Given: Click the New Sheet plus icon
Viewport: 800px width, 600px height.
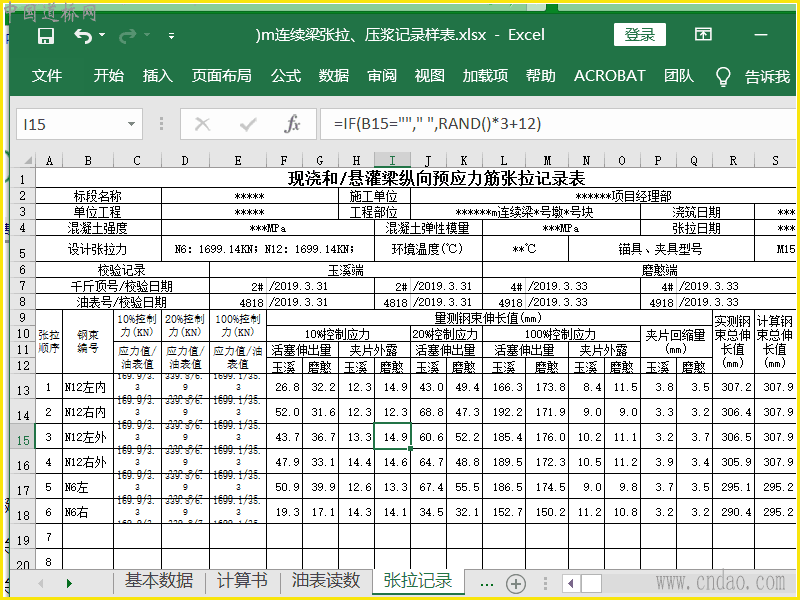Looking at the screenshot, I should point(516,583).
